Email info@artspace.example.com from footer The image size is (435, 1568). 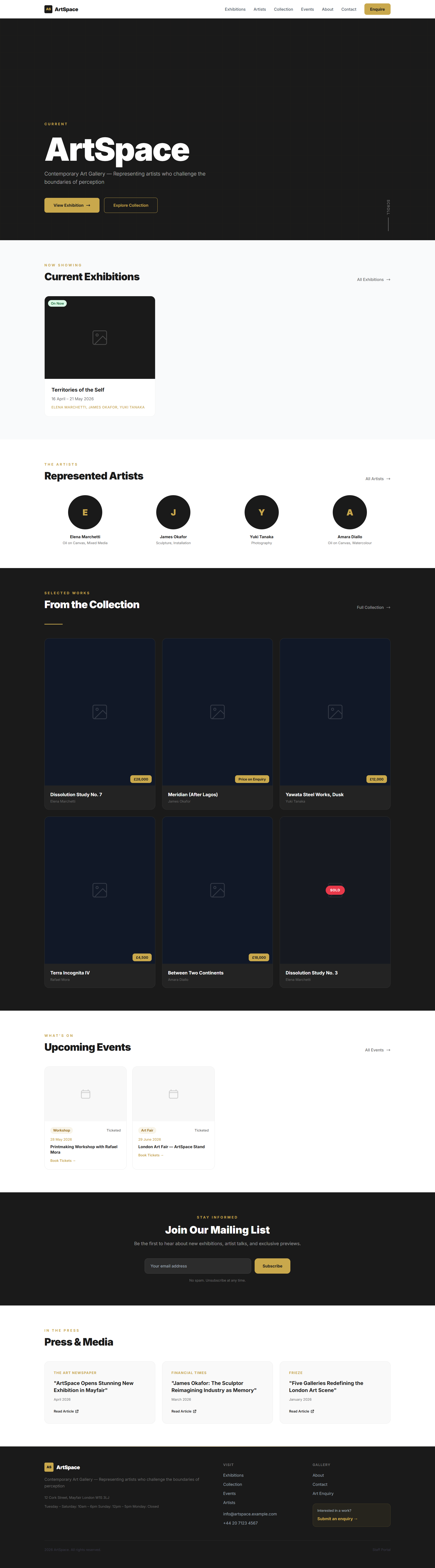click(x=250, y=1514)
